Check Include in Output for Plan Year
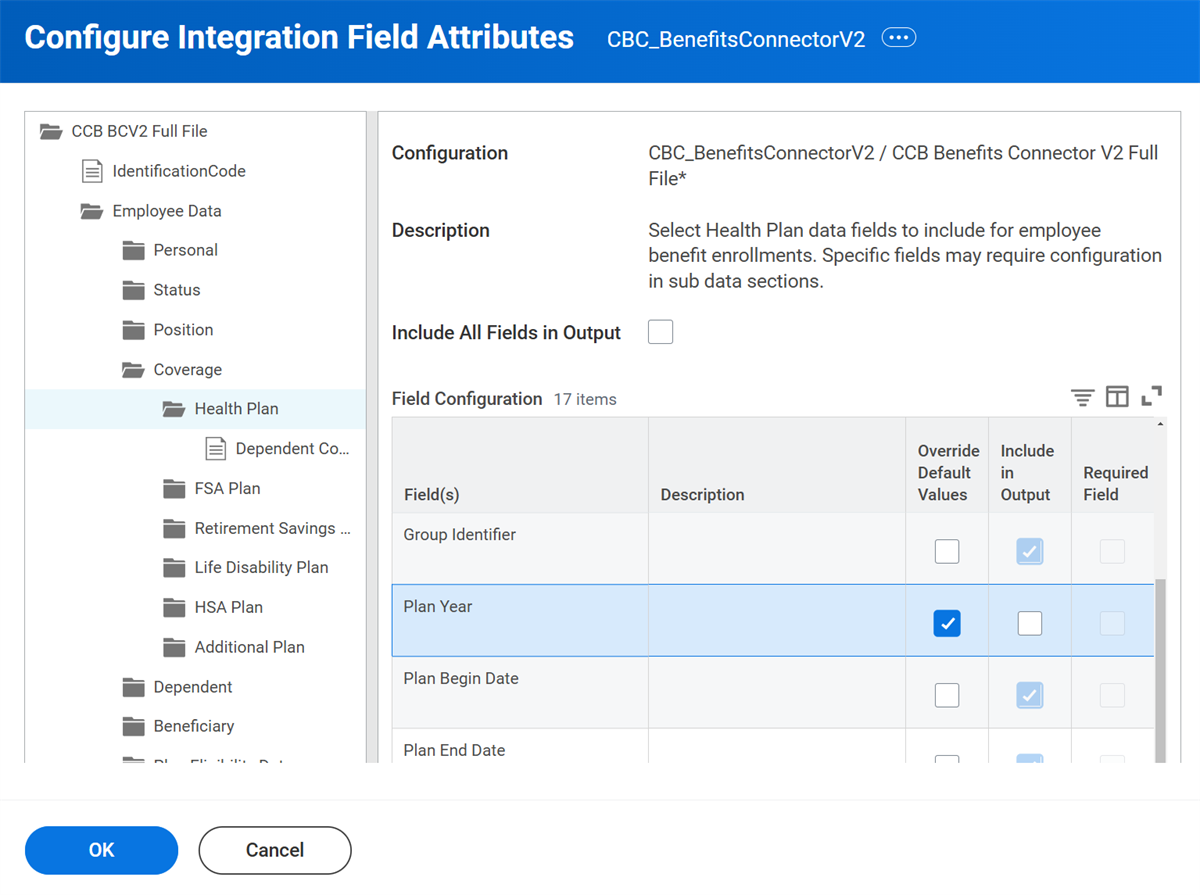This screenshot has height=895, width=1200. [x=1030, y=623]
